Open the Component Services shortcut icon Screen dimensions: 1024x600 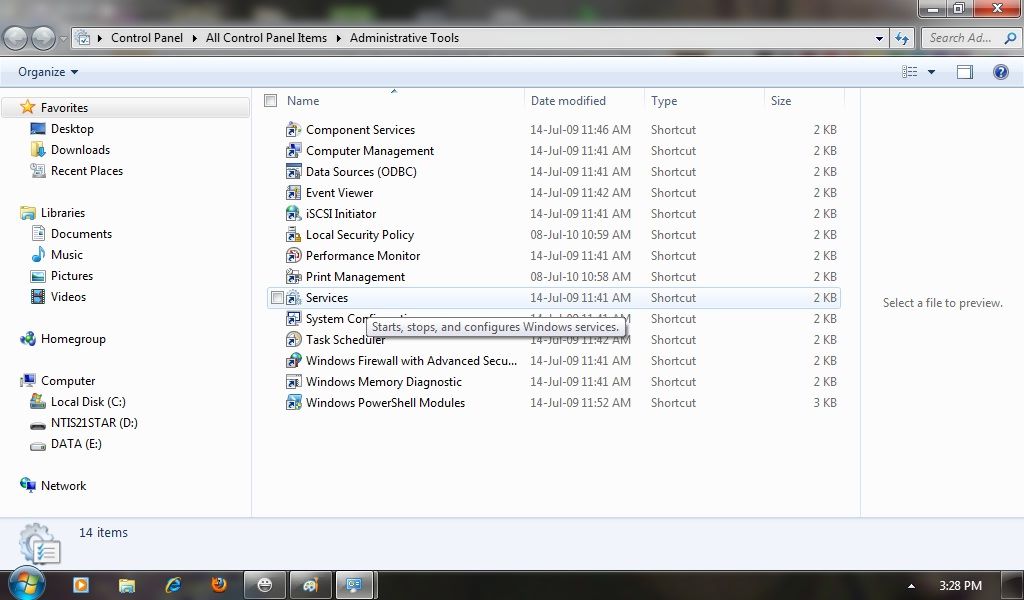tap(293, 130)
